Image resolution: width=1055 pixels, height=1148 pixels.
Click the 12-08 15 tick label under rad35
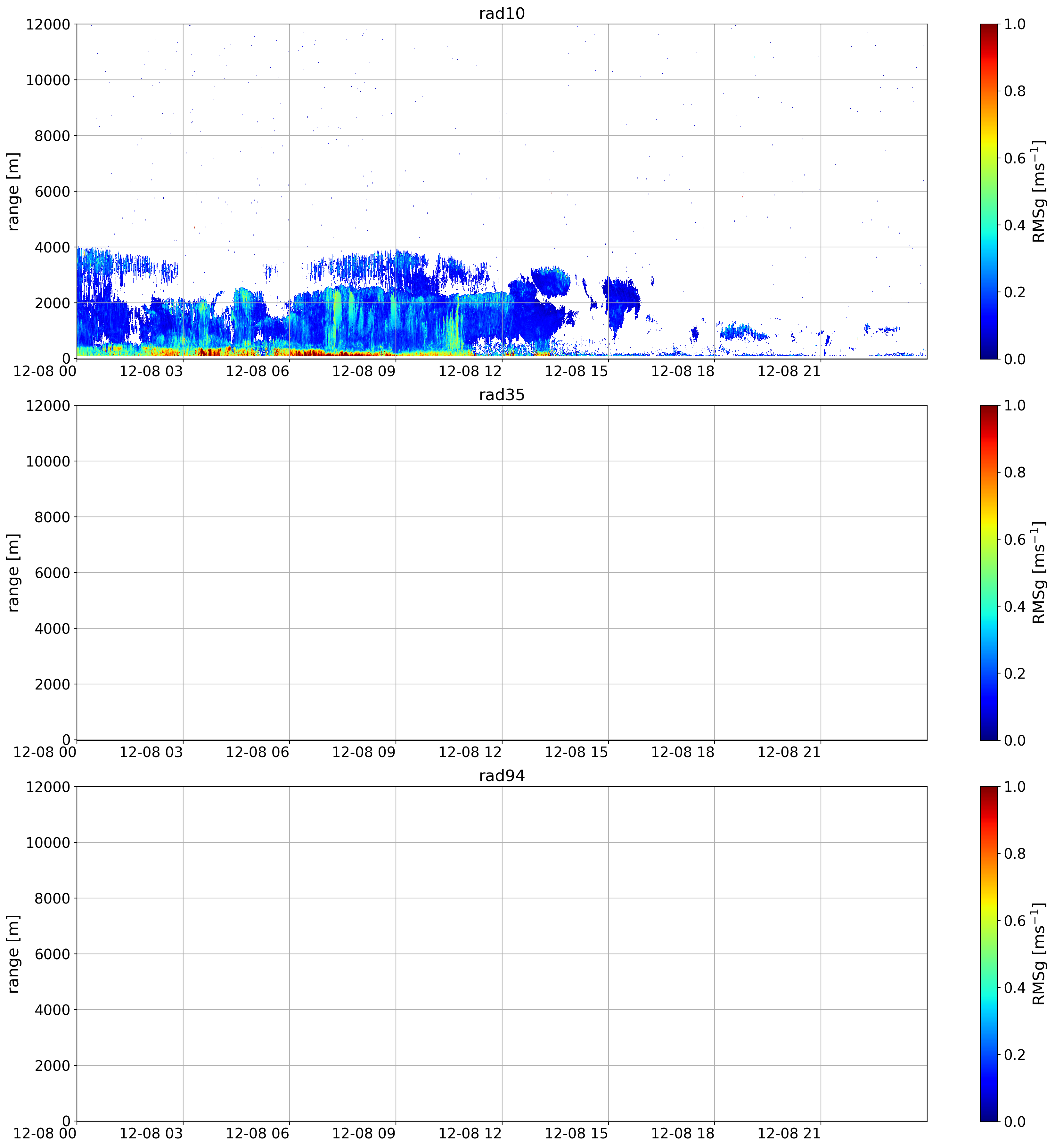click(x=577, y=752)
